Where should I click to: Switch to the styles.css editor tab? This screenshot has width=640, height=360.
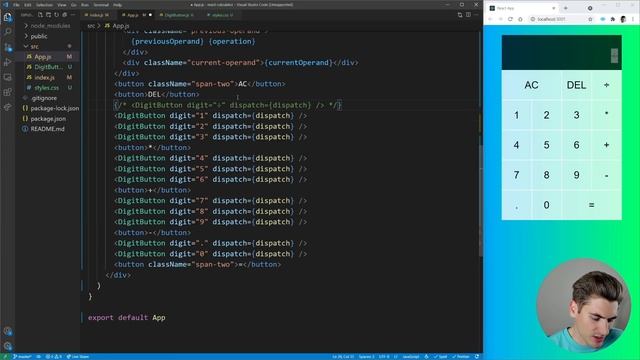point(220,15)
